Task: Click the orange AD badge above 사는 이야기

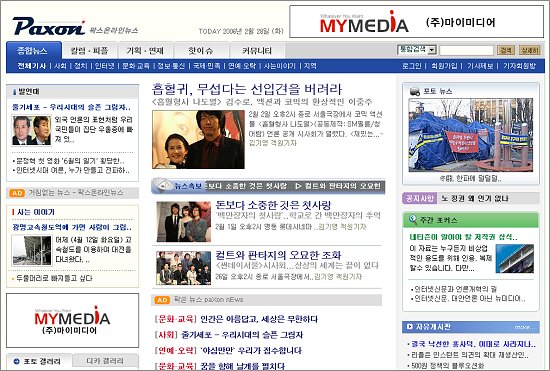Action: point(17,193)
